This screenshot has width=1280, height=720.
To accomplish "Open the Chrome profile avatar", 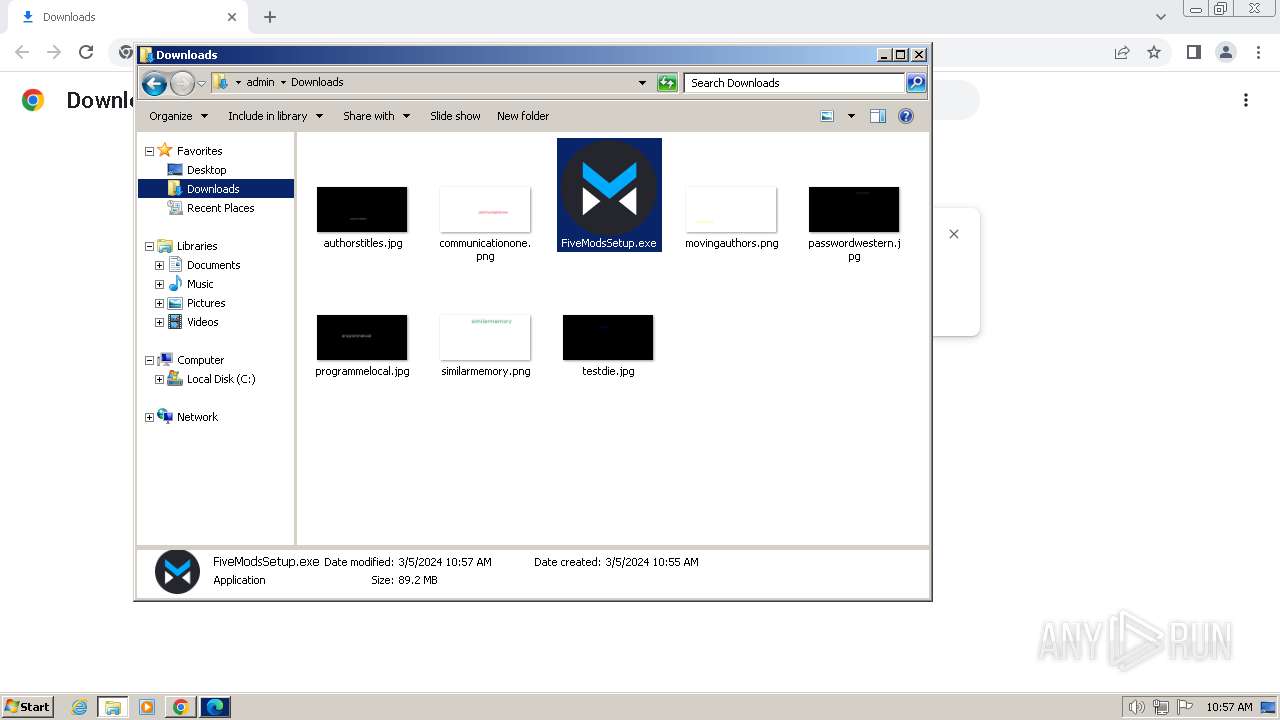I will (x=1226, y=52).
